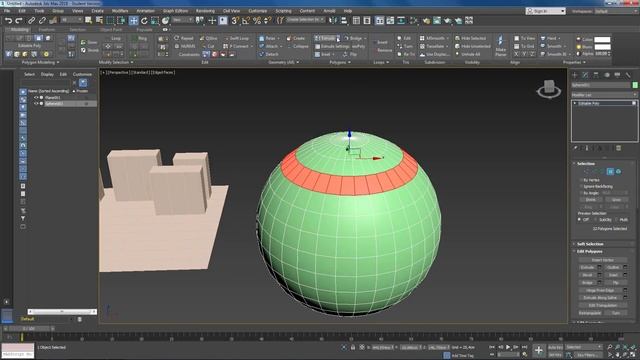Click Hide Selected in ribbon Visibility panel

tap(470, 38)
